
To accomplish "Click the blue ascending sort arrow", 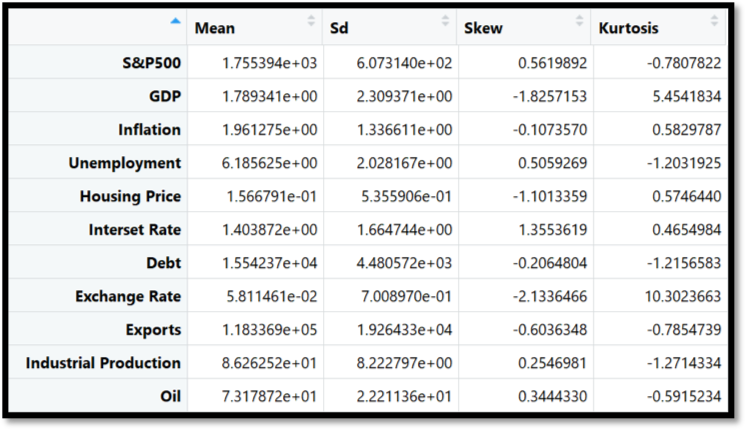I will coord(175,21).
